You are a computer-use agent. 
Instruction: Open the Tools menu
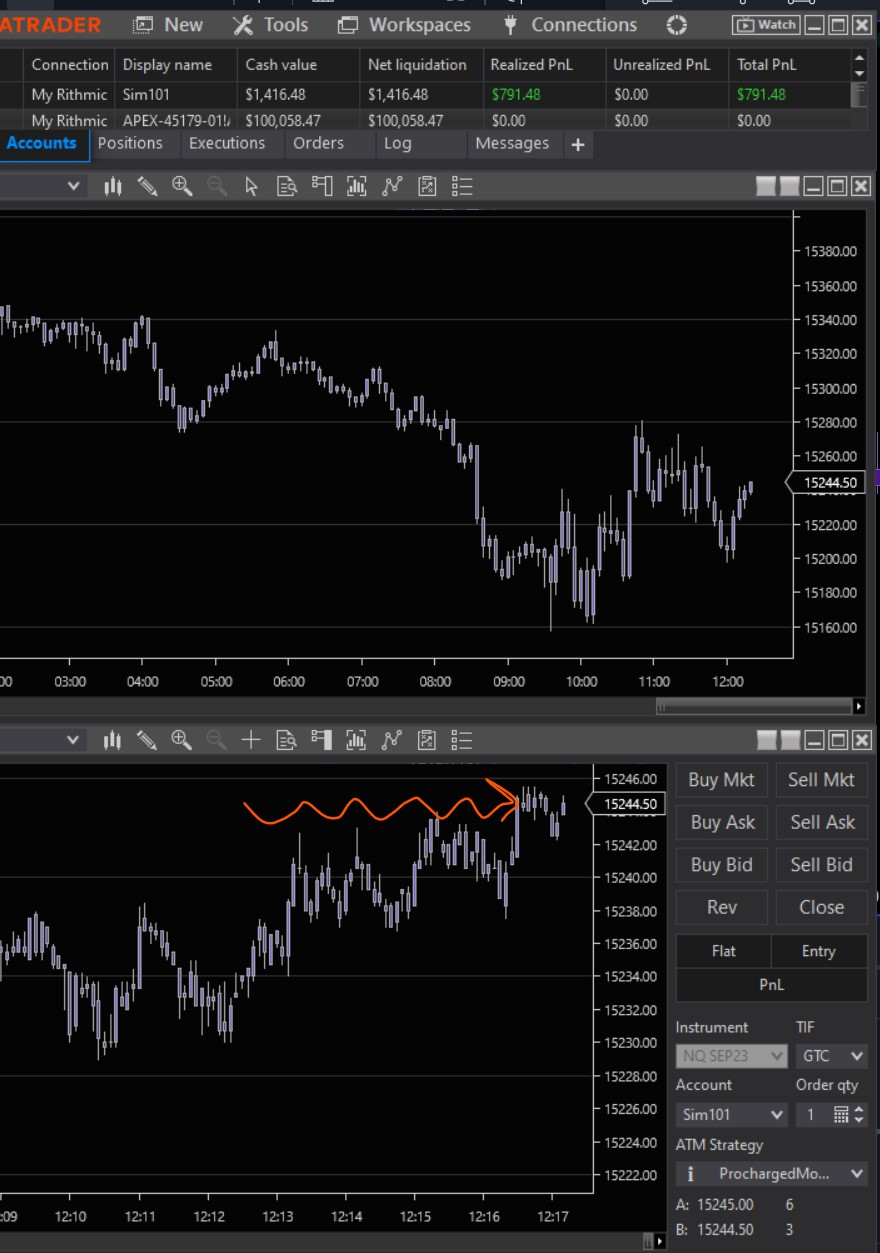point(273,25)
